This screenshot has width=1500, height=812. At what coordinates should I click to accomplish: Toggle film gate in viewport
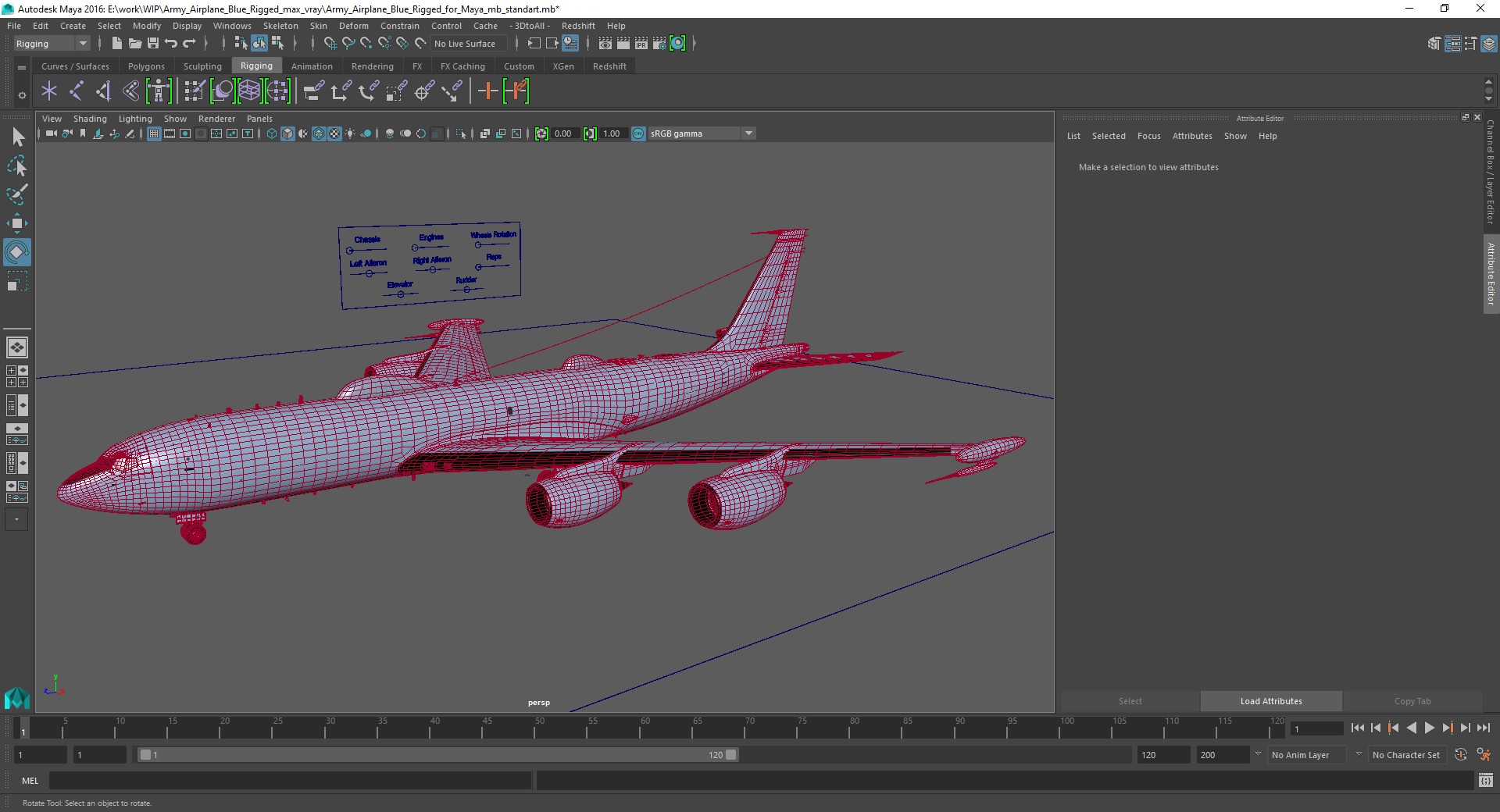tap(170, 134)
